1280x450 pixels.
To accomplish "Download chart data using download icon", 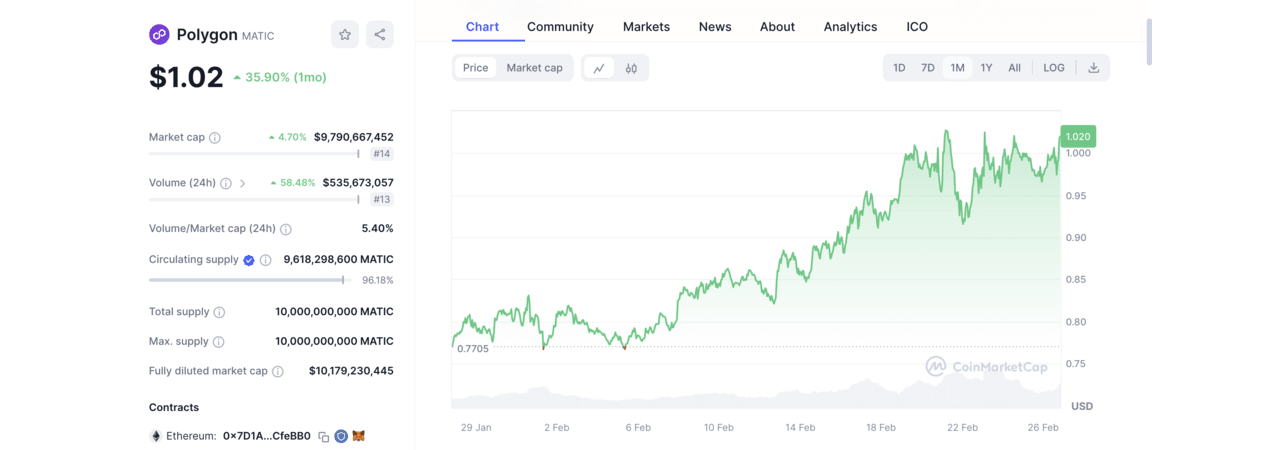I will (x=1093, y=68).
